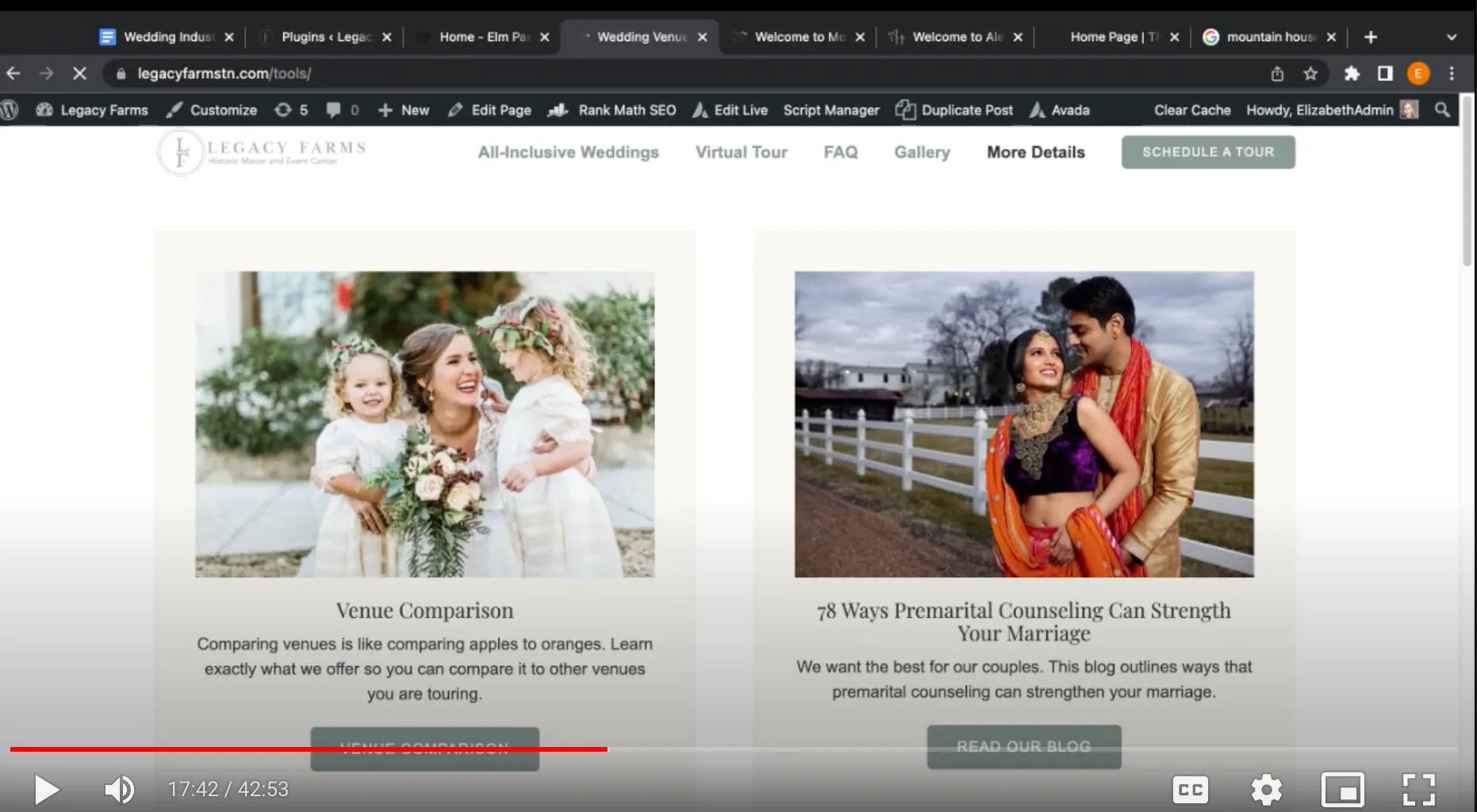Switch to Welcome to Mo tab
This screenshot has height=812, width=1477.
click(x=799, y=37)
